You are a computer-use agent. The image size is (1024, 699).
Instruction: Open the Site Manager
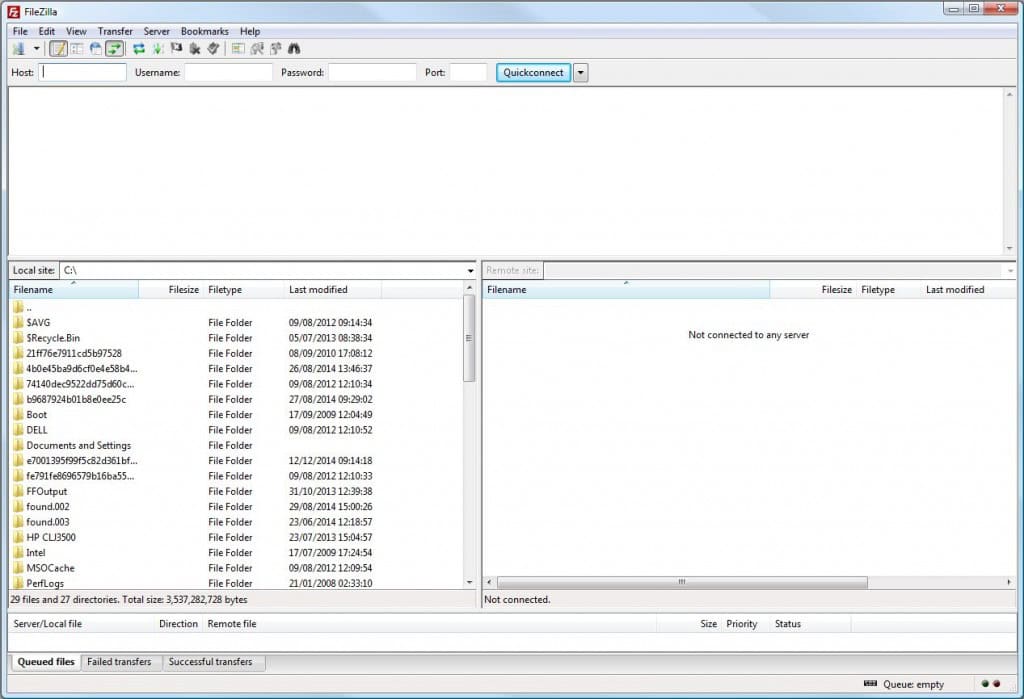point(19,48)
